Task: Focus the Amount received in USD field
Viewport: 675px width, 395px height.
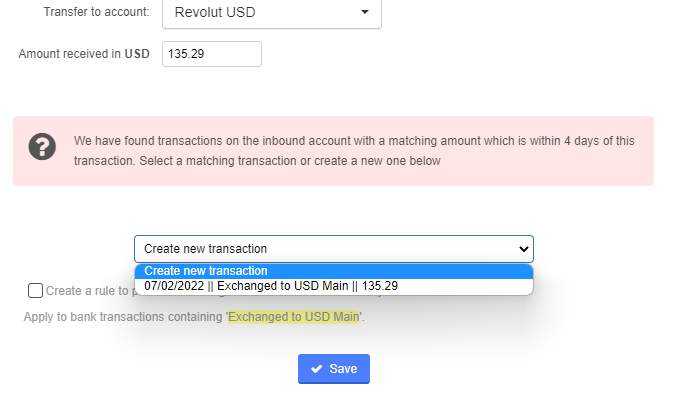Action: click(x=212, y=54)
